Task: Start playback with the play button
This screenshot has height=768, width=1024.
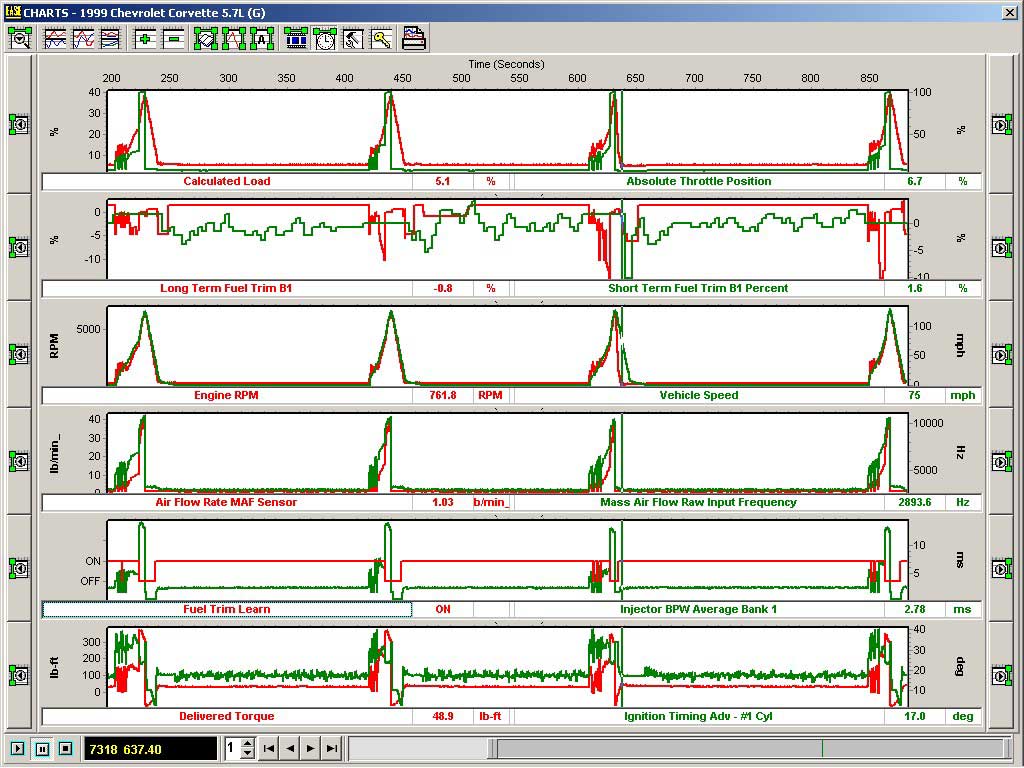Action: pos(18,748)
